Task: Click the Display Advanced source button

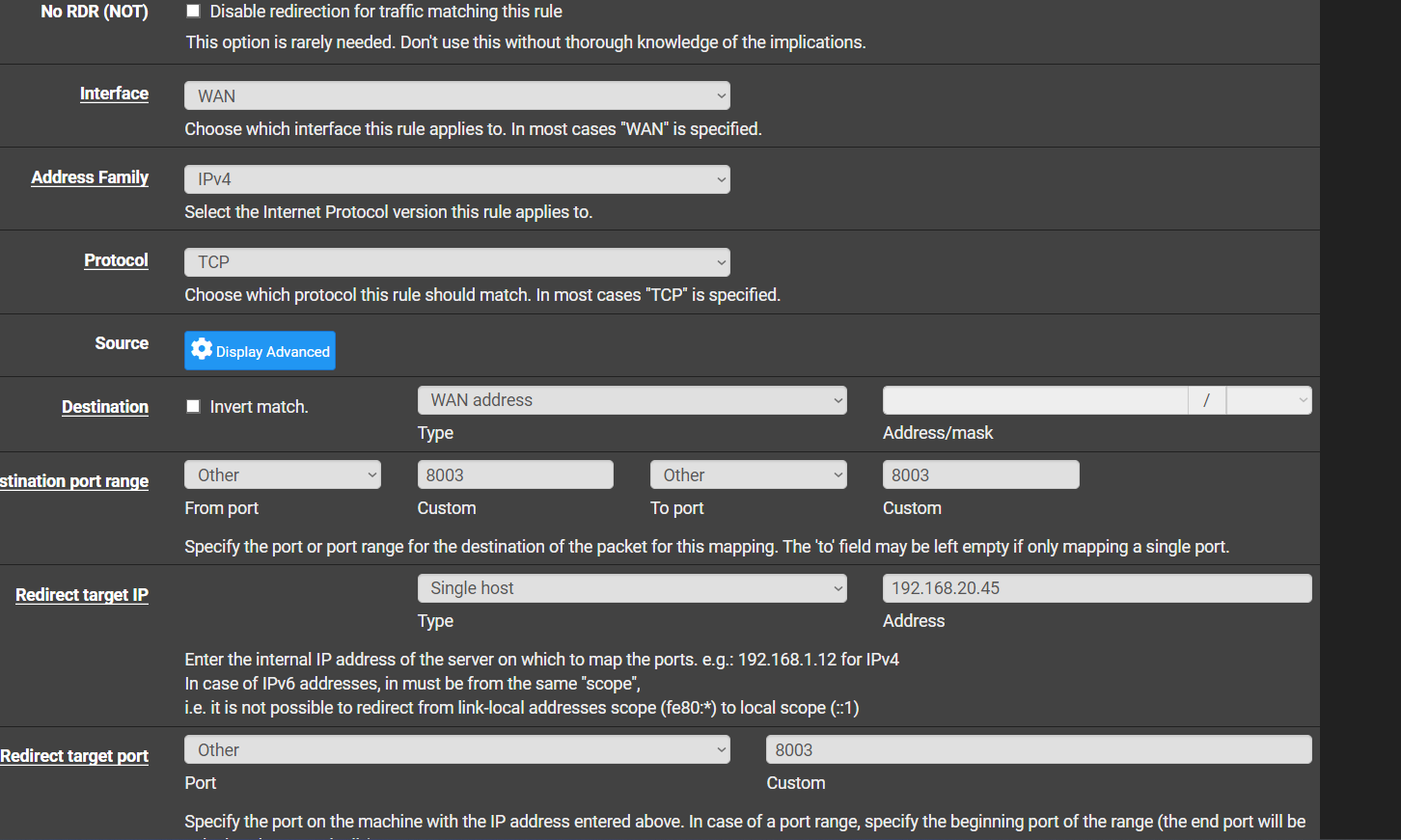Action: tap(261, 350)
